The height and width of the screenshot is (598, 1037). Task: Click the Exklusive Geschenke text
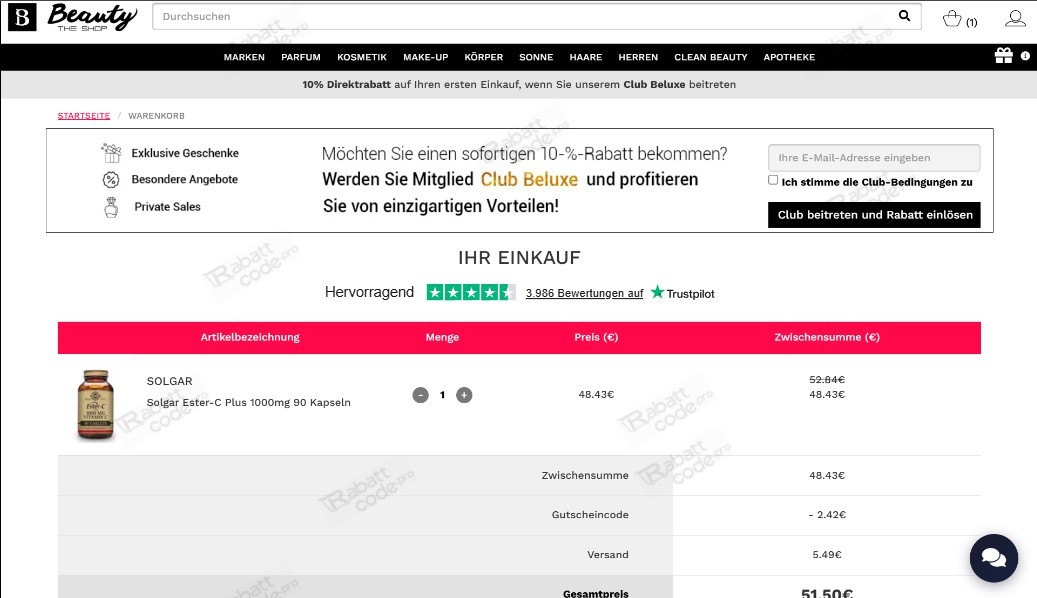185,153
